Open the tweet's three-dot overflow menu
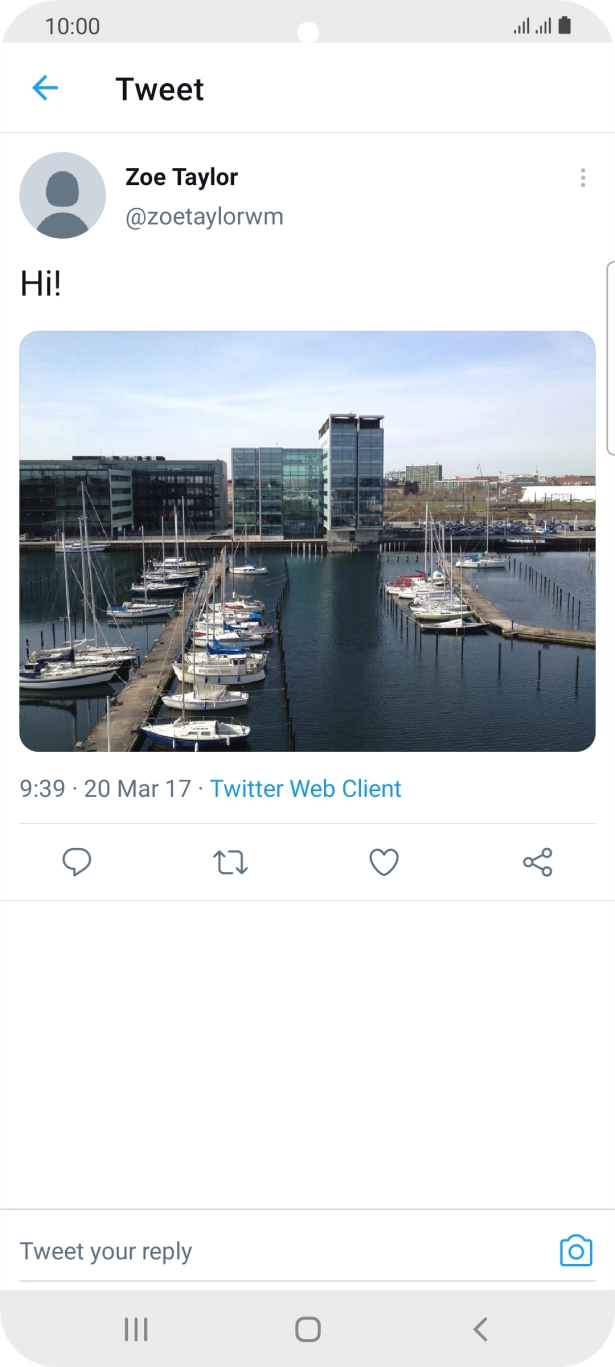The height and width of the screenshot is (1367, 615). coord(582,178)
